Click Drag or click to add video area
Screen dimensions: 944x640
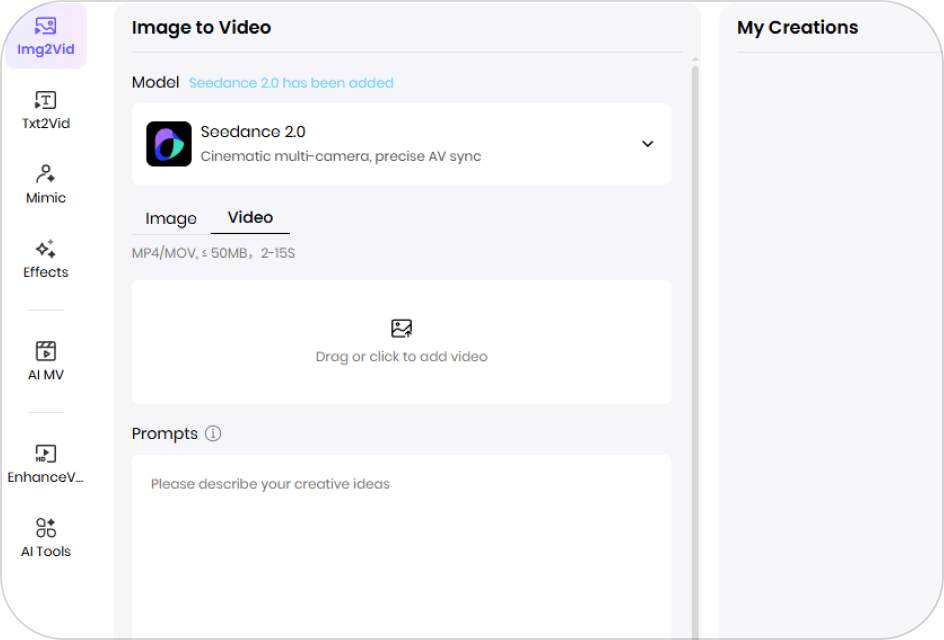pyautogui.click(x=402, y=343)
